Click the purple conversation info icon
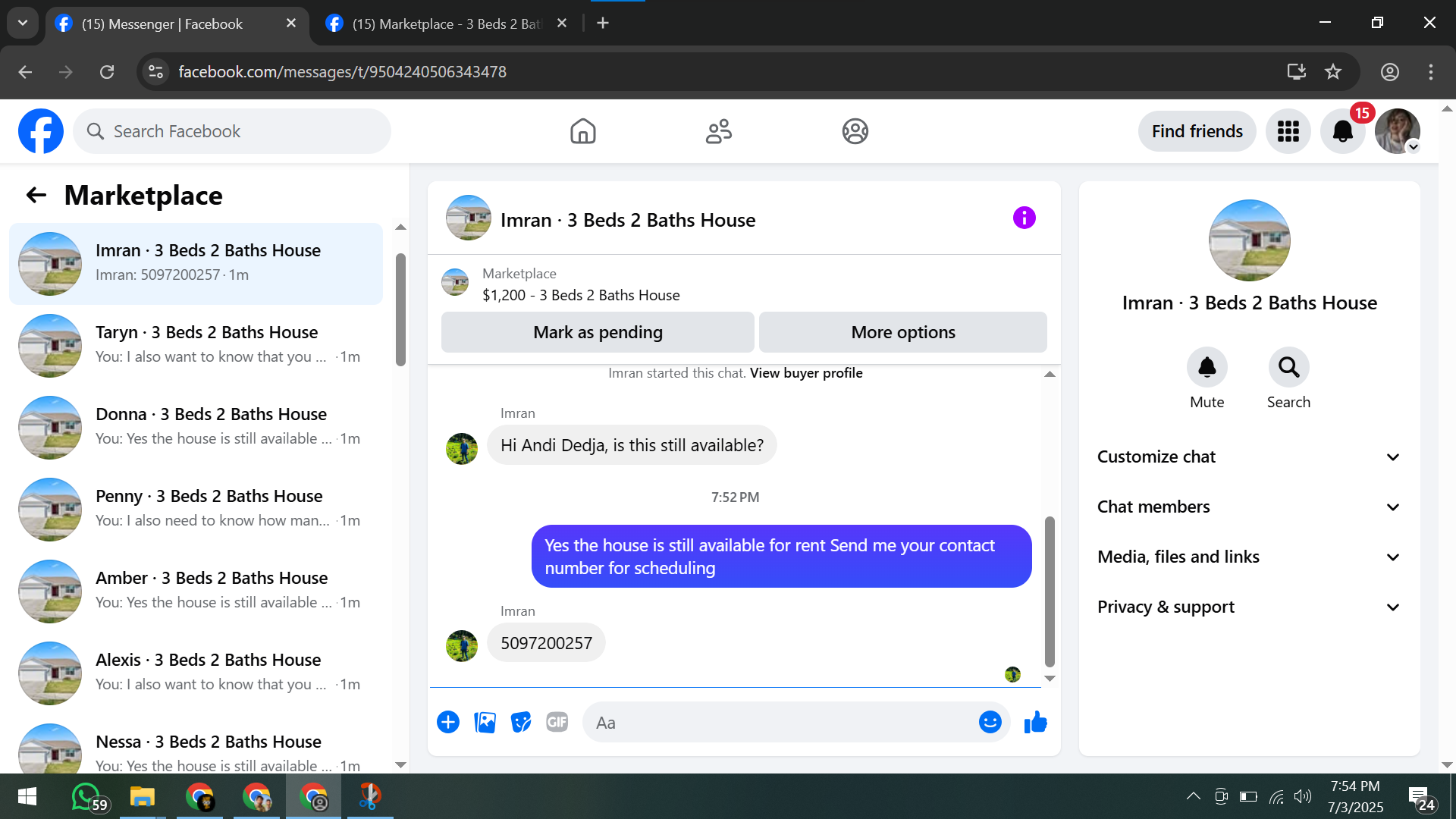 pos(1024,218)
